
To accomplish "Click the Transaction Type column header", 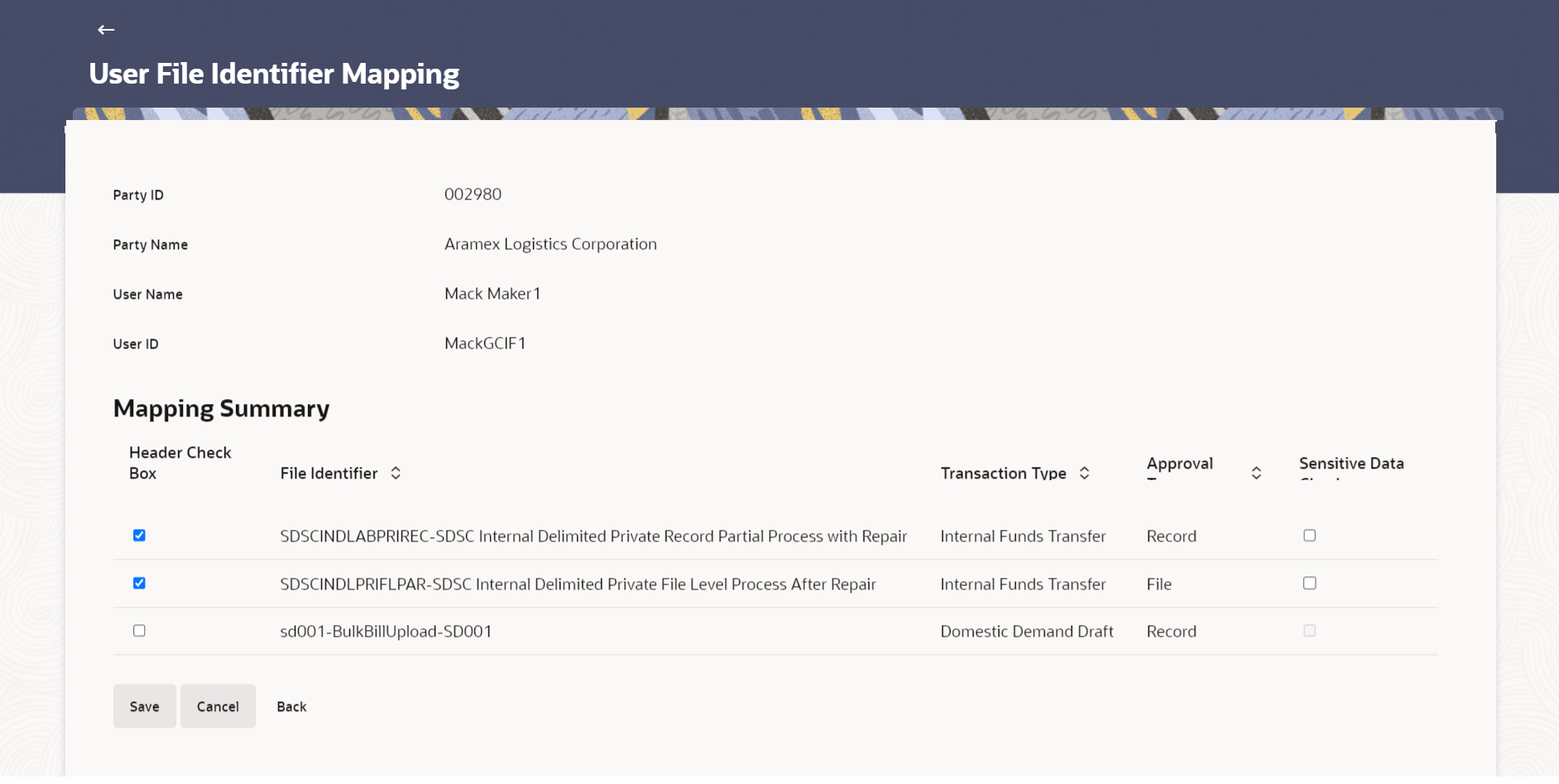I will point(1003,473).
